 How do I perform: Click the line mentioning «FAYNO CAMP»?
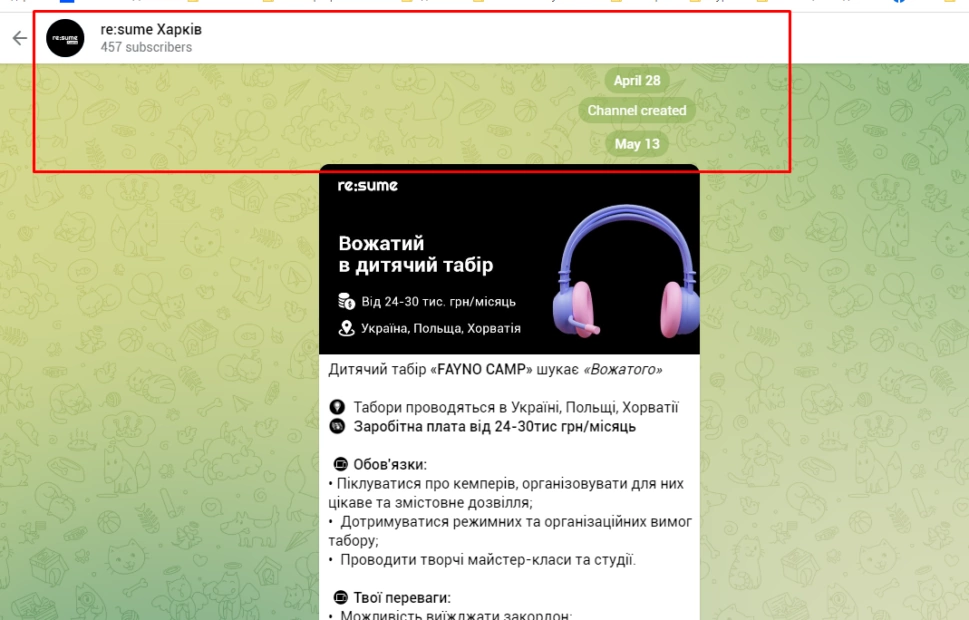pos(495,370)
